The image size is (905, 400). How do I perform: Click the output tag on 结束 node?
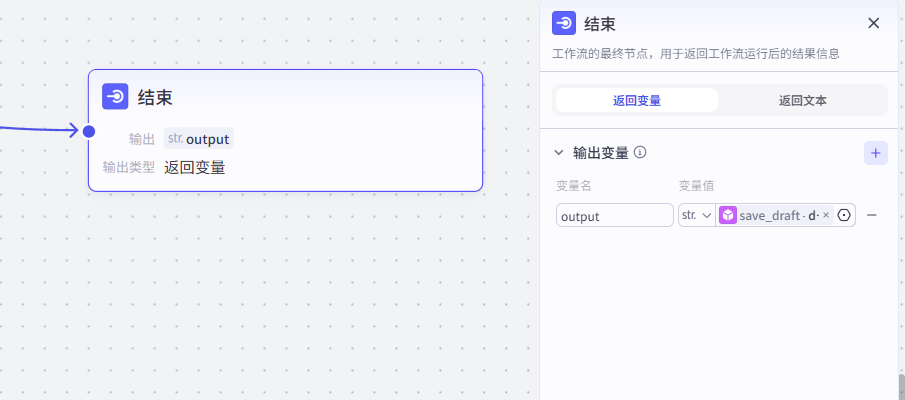coord(199,139)
